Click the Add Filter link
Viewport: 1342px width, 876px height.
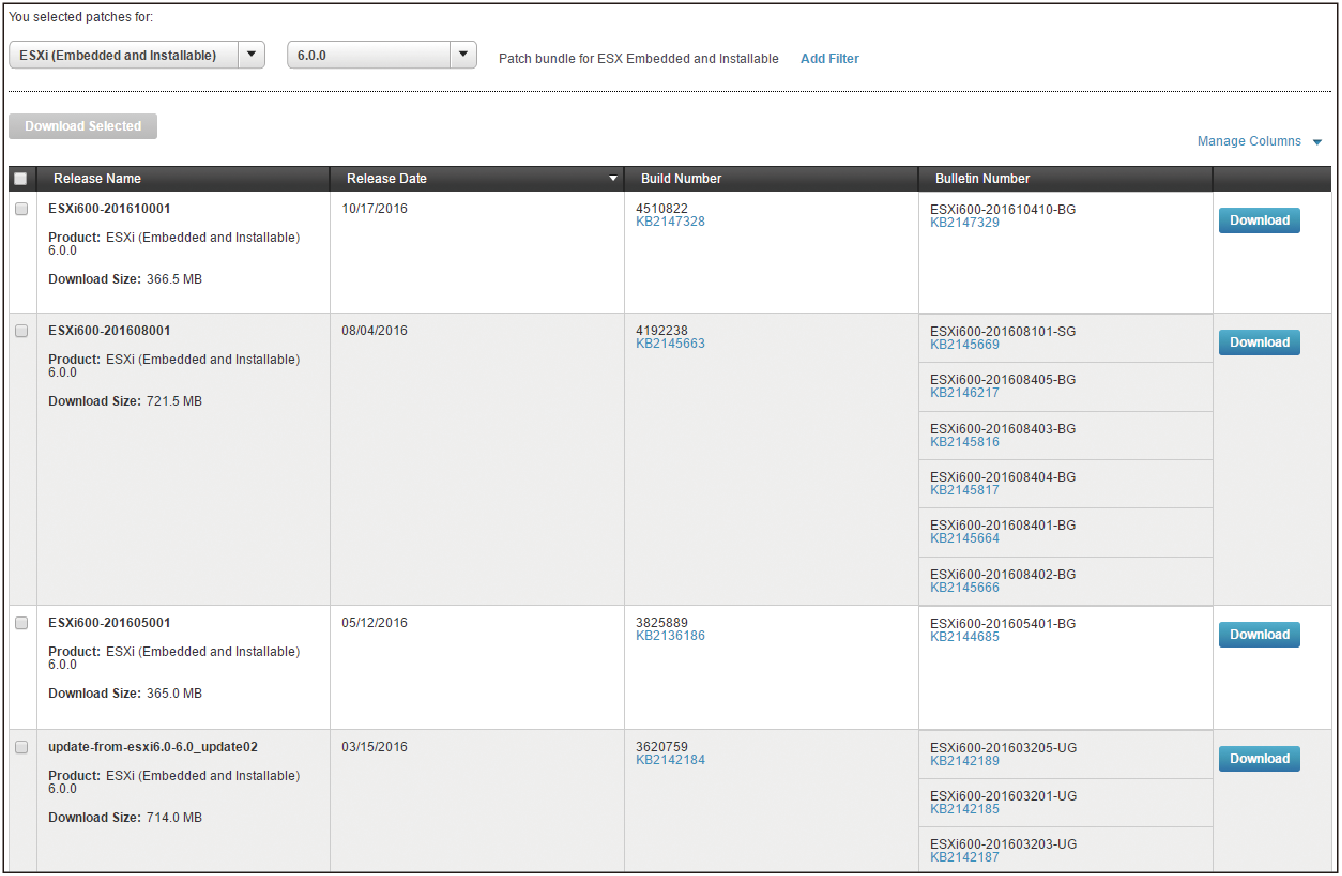(830, 59)
